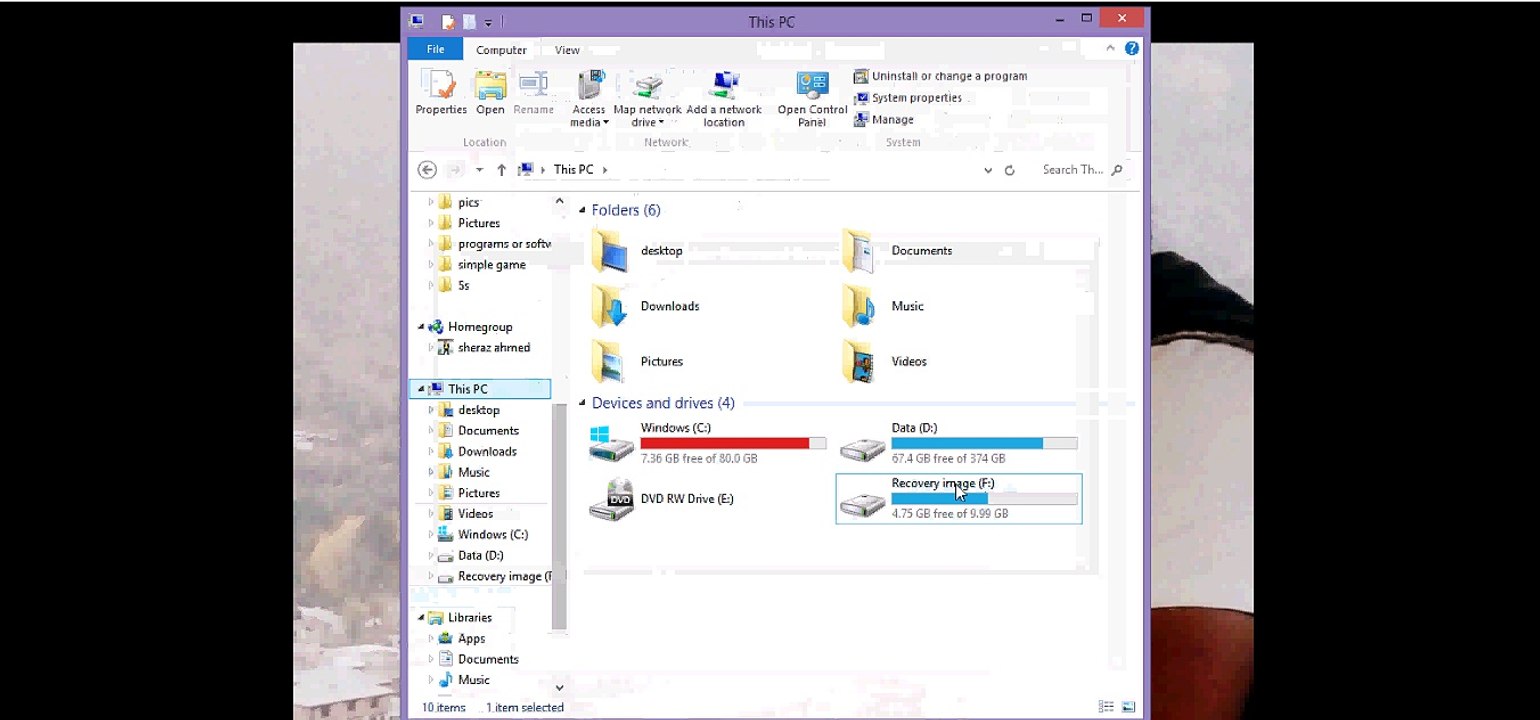Click the Data (D:) blue usage bar
The width and height of the screenshot is (1540, 720).
click(984, 443)
